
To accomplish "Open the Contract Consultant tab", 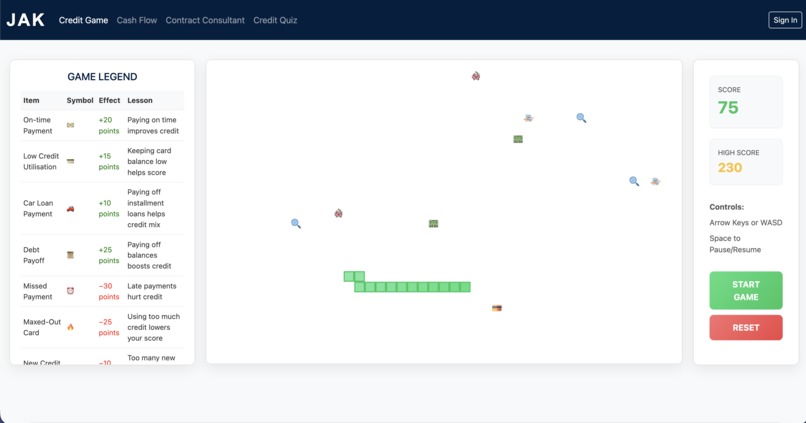I will click(205, 20).
